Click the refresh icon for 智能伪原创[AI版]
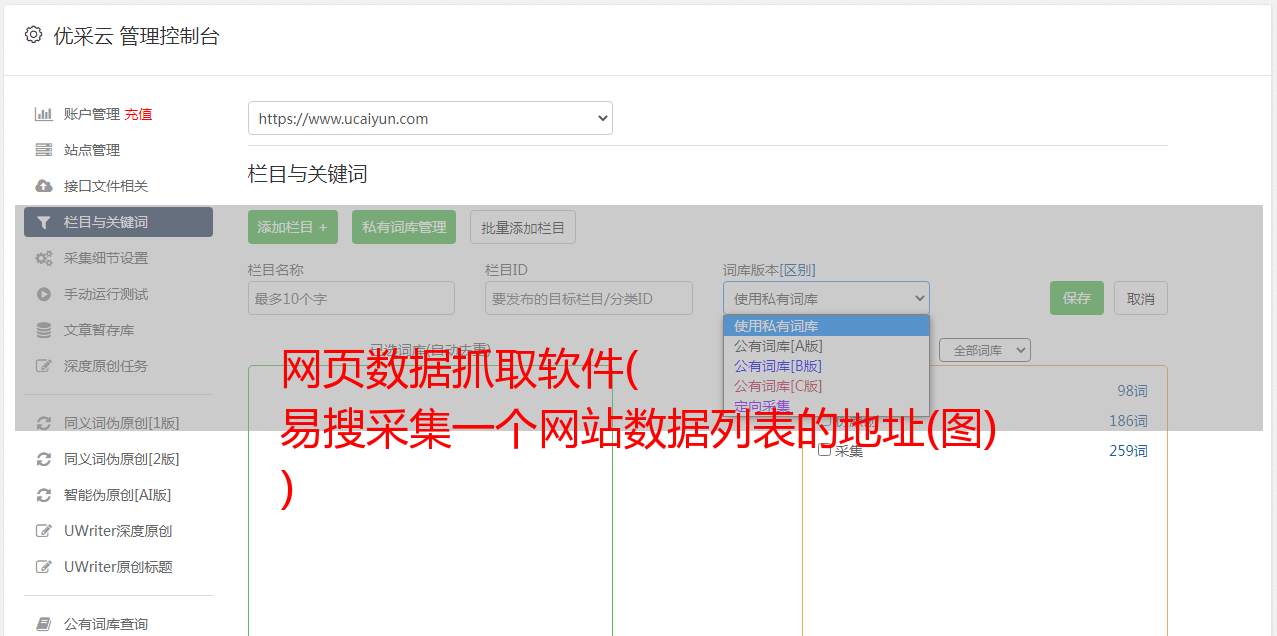The image size is (1277, 636). click(44, 495)
